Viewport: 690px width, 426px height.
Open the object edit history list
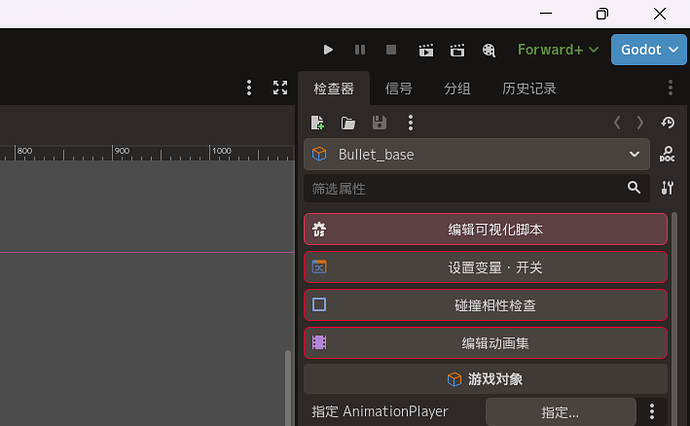point(668,123)
